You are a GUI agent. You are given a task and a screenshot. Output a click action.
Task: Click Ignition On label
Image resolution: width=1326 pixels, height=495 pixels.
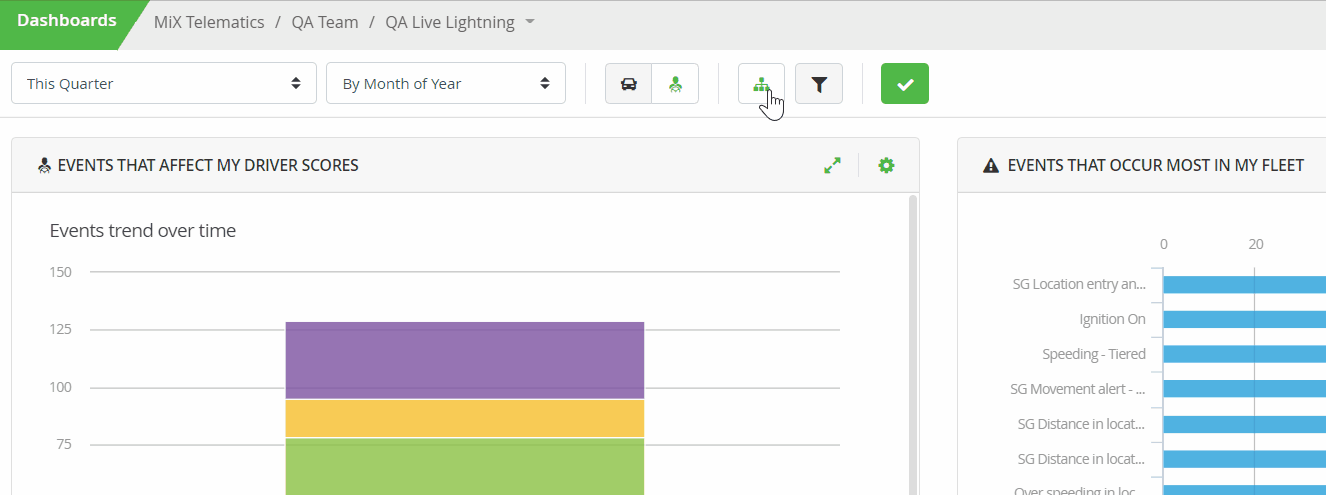[x=1113, y=319]
